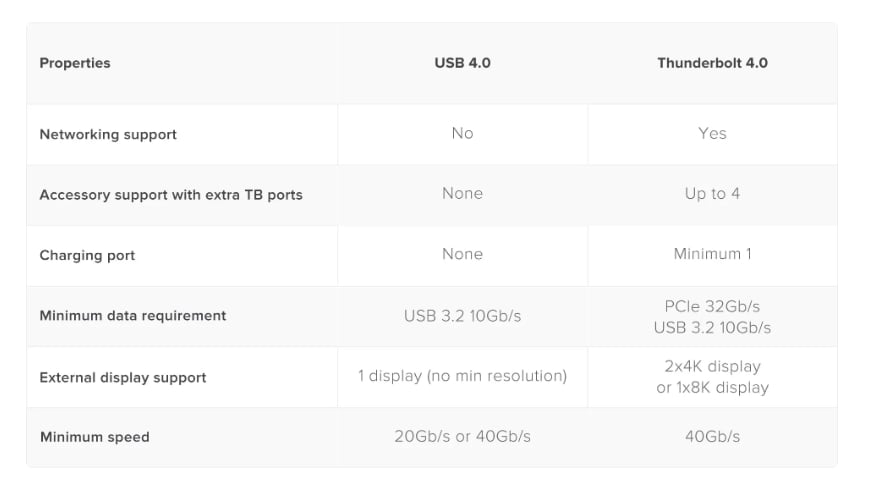Select the 'Minimum 1' cell
Viewport: 870px width, 490px height.
(712, 254)
